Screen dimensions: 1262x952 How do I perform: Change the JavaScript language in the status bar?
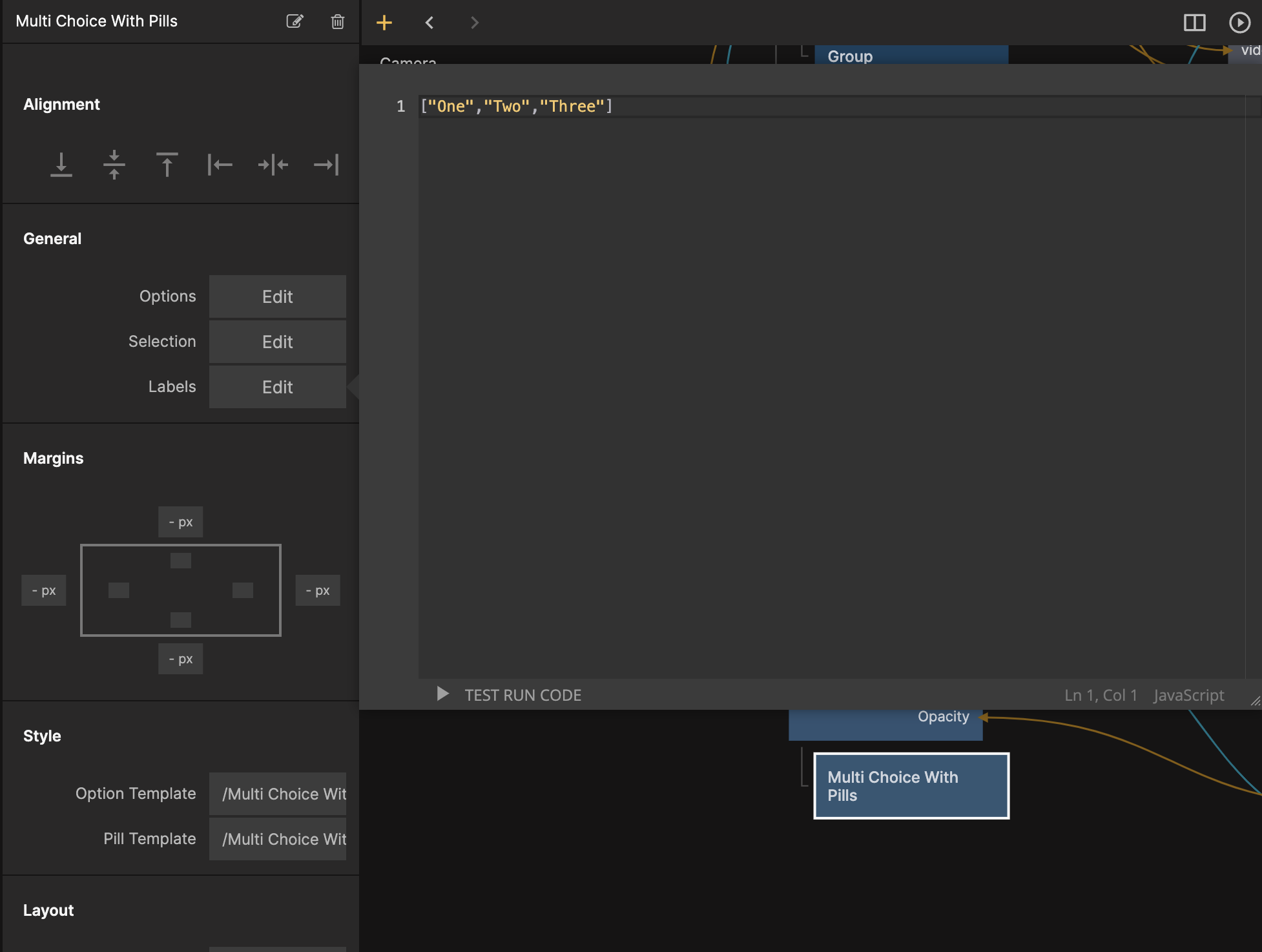point(1188,695)
